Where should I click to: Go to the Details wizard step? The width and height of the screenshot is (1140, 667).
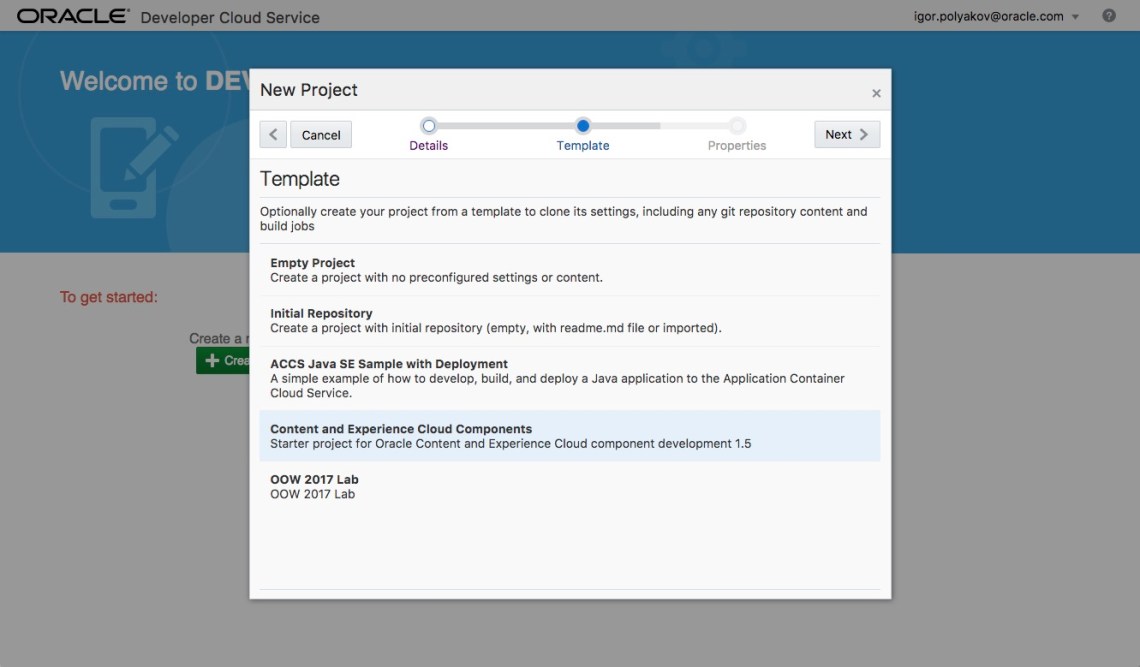pyautogui.click(x=429, y=126)
